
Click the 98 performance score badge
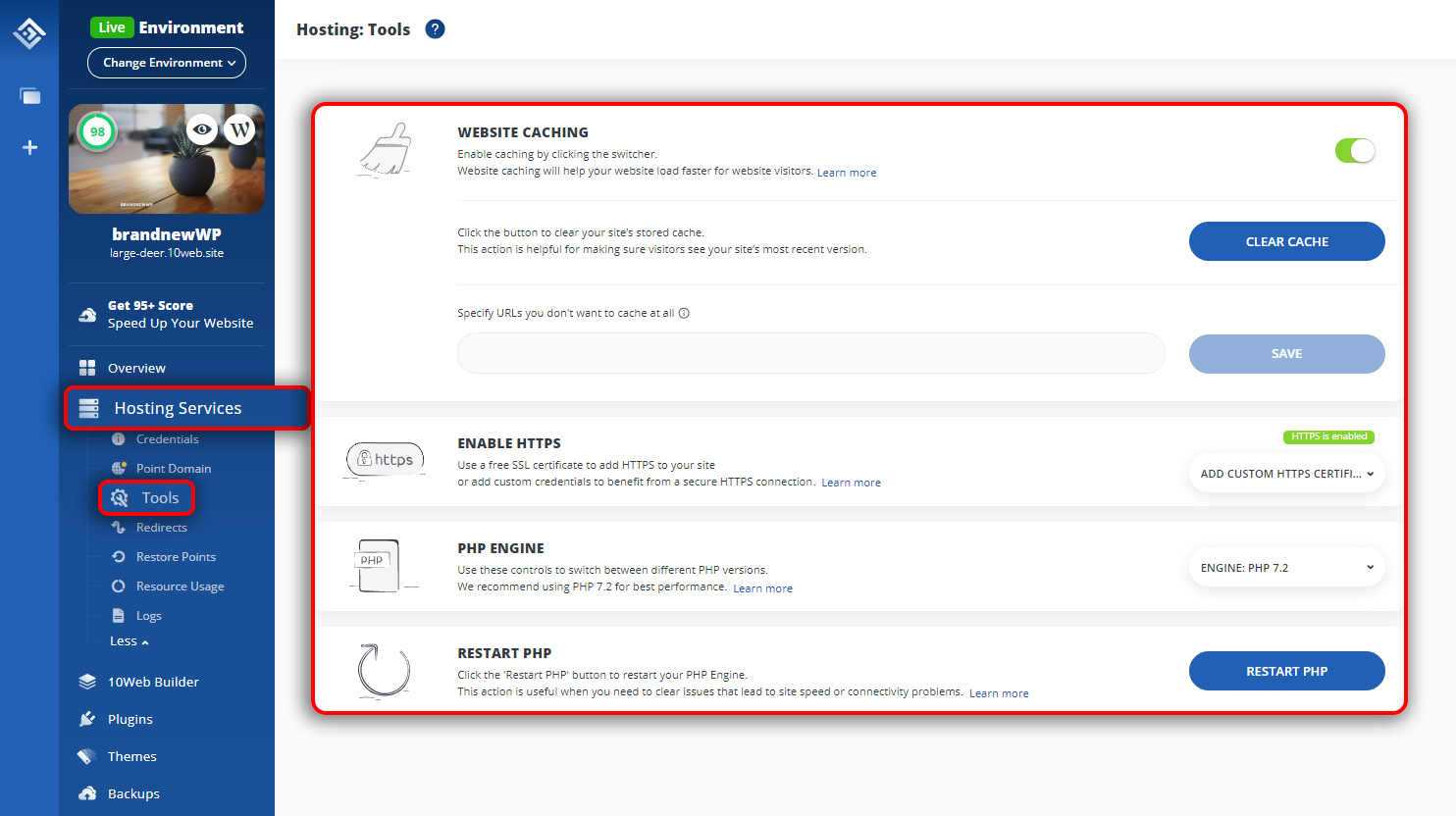pyautogui.click(x=97, y=131)
